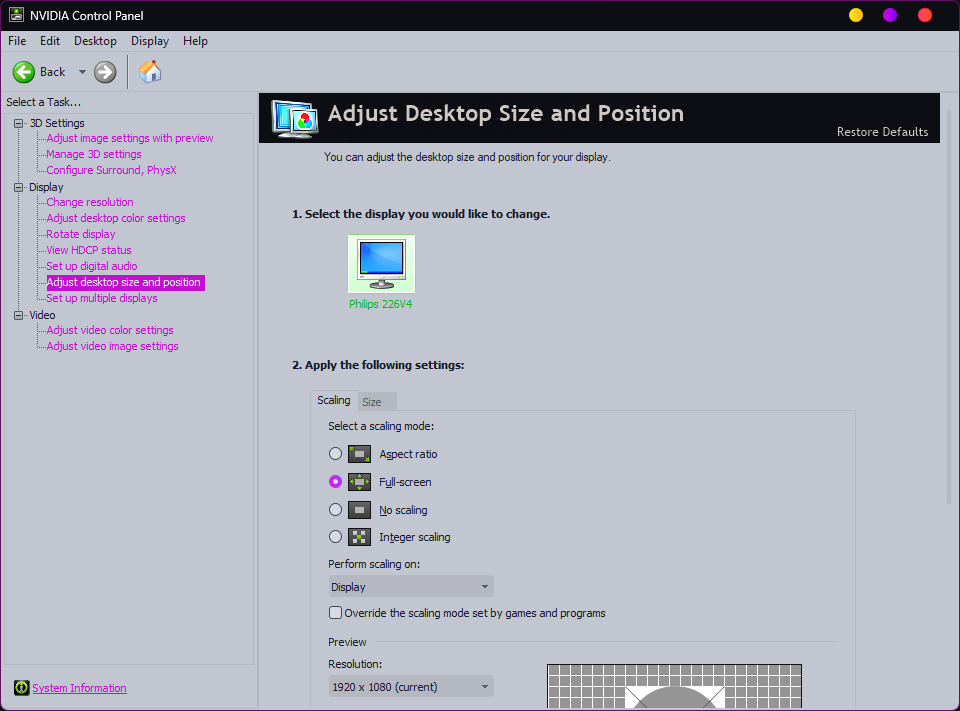Open the Edit menu

pyautogui.click(x=50, y=41)
